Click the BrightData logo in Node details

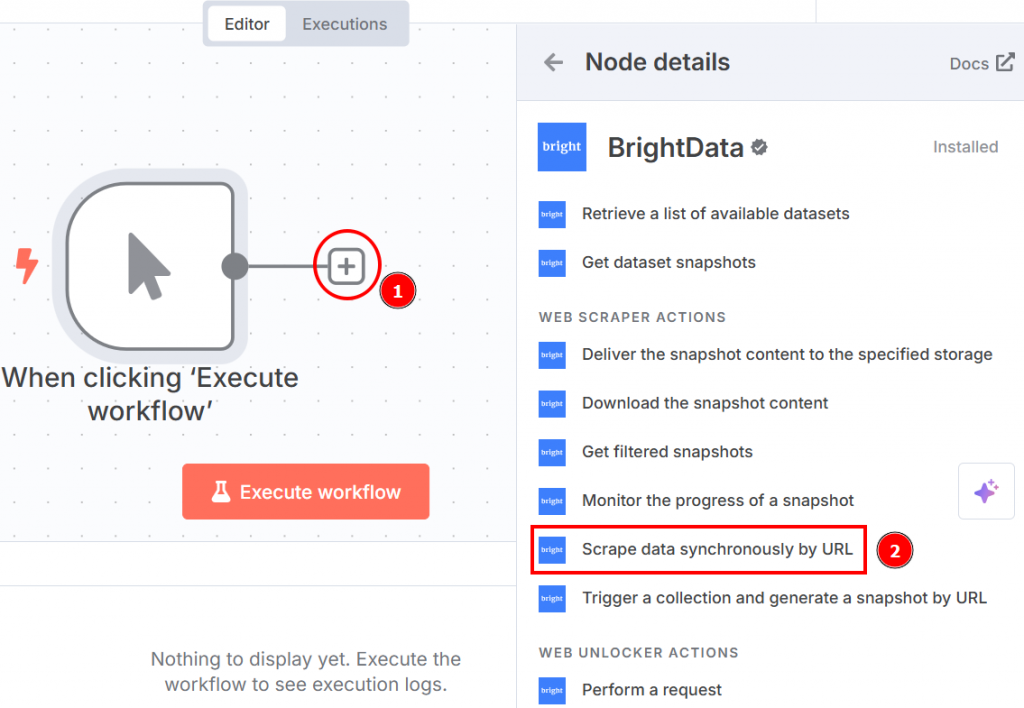[x=561, y=146]
